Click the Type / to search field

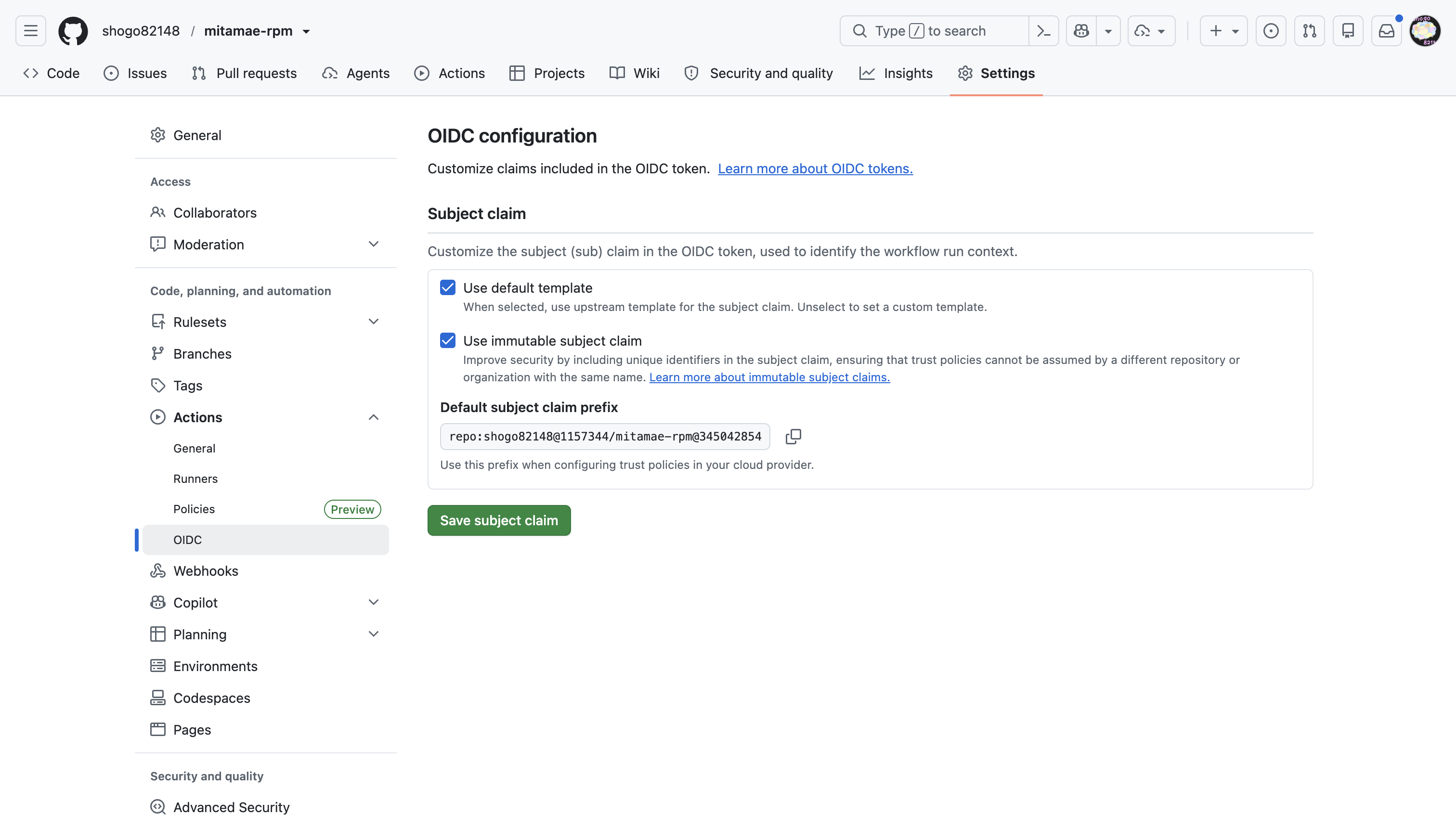click(x=934, y=31)
